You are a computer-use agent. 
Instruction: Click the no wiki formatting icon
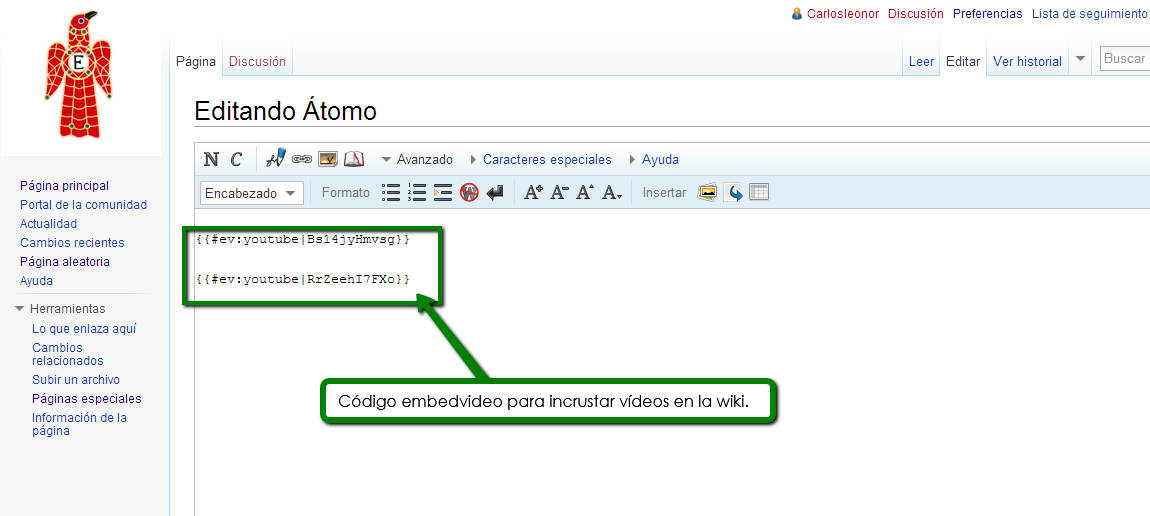[x=469, y=193]
